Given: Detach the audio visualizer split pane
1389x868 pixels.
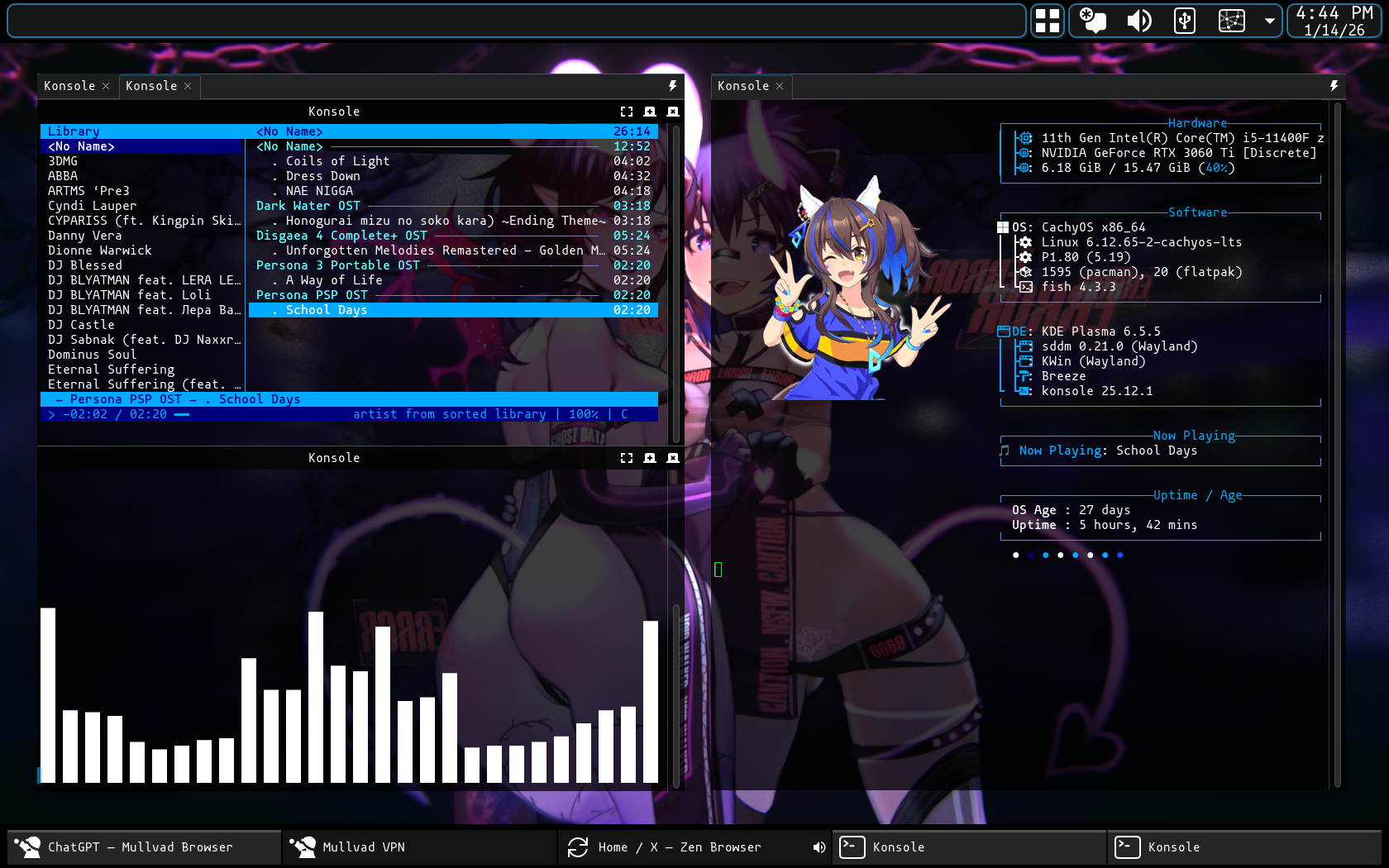Looking at the screenshot, I should (650, 458).
